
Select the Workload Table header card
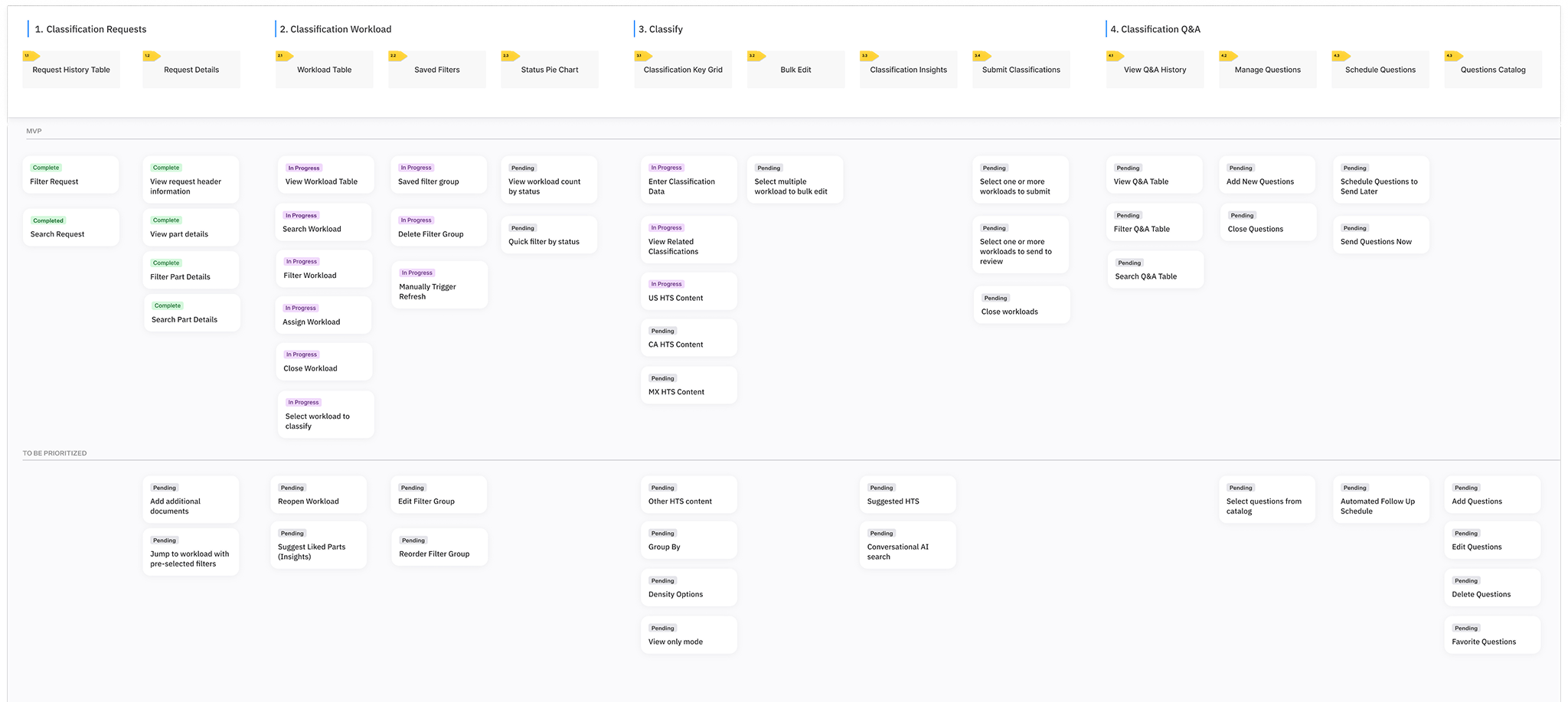(x=325, y=70)
